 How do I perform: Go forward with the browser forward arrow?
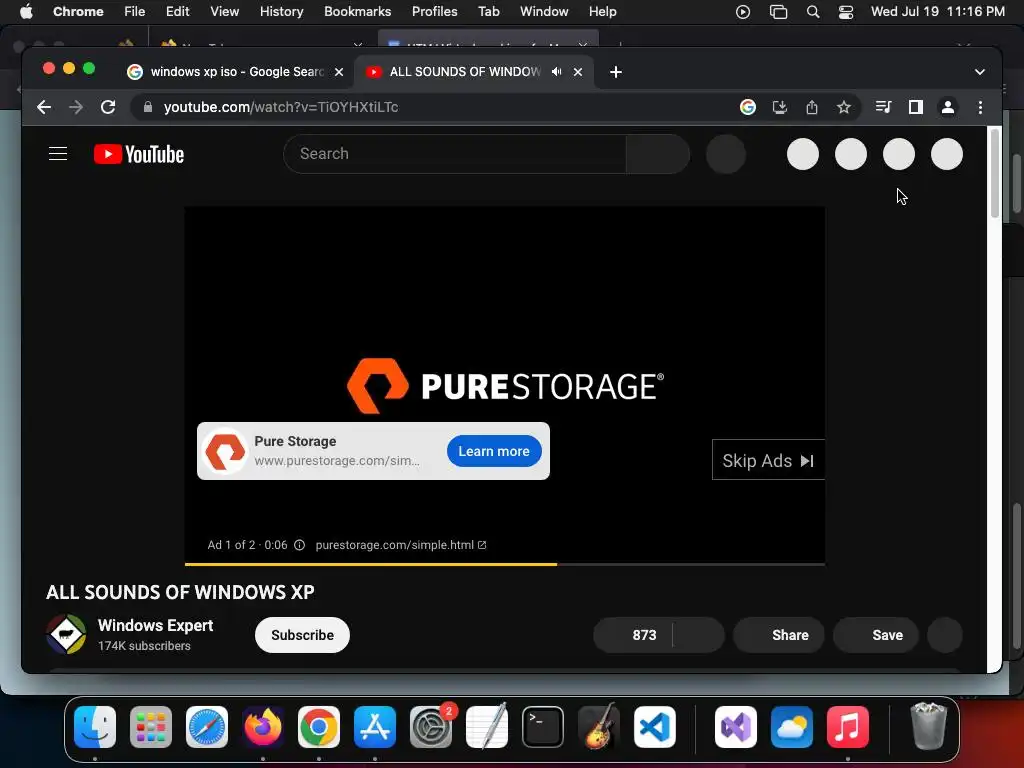click(76, 107)
